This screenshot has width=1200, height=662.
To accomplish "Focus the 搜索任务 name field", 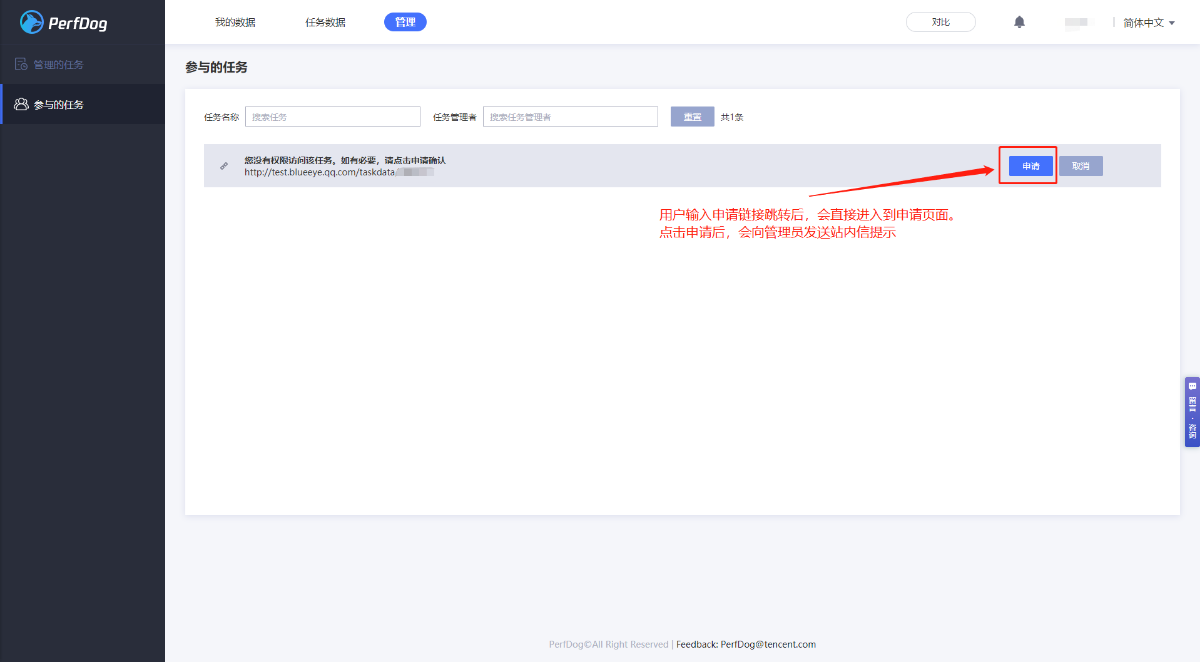I will tap(333, 117).
